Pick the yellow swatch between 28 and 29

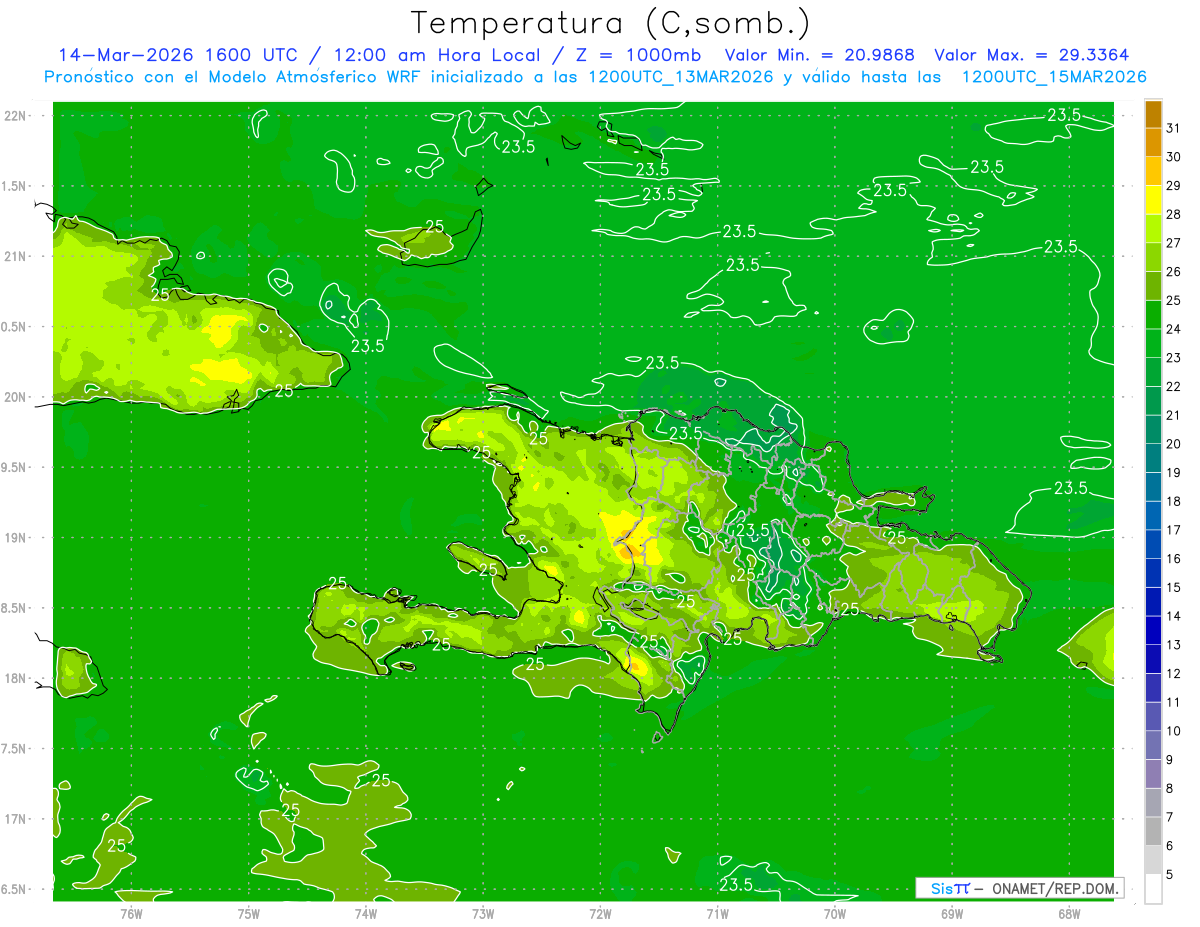1153,200
